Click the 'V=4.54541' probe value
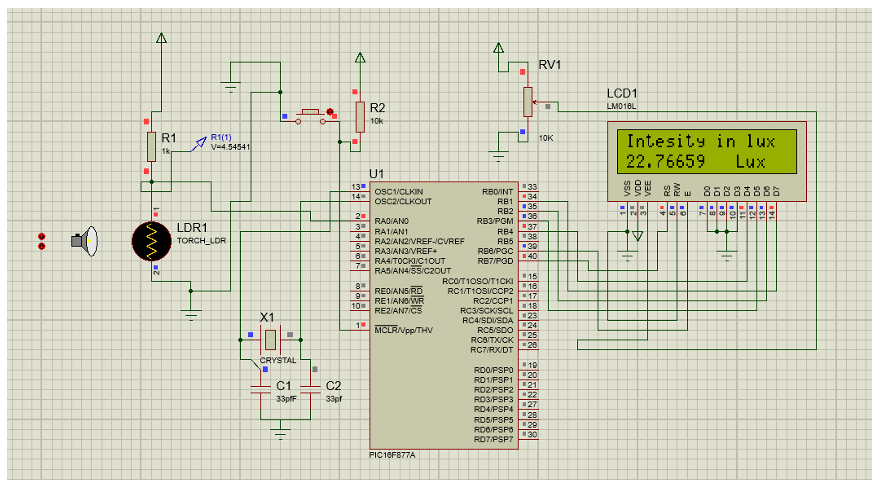 pyautogui.click(x=230, y=147)
